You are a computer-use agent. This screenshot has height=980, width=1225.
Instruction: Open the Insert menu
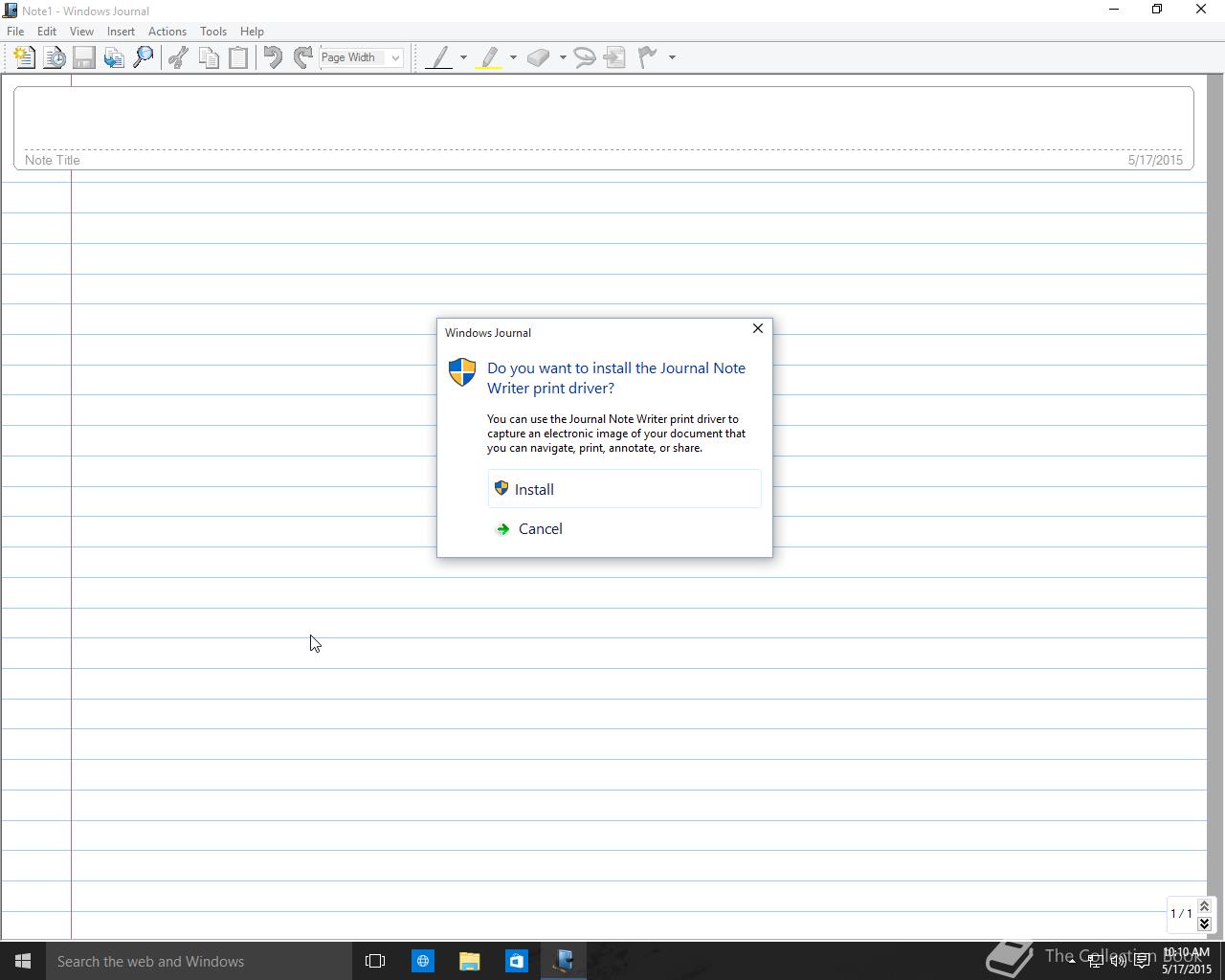(121, 32)
